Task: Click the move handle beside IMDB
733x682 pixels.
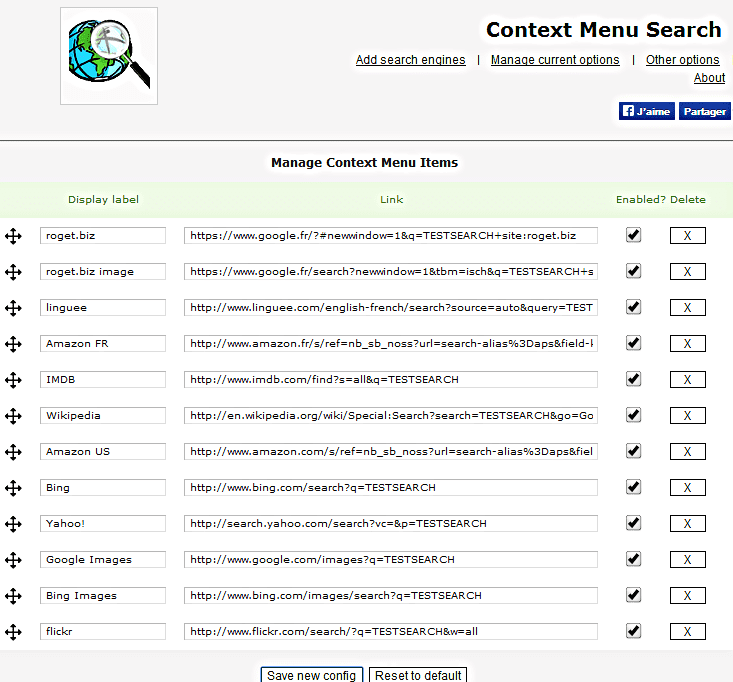Action: pyautogui.click(x=13, y=380)
